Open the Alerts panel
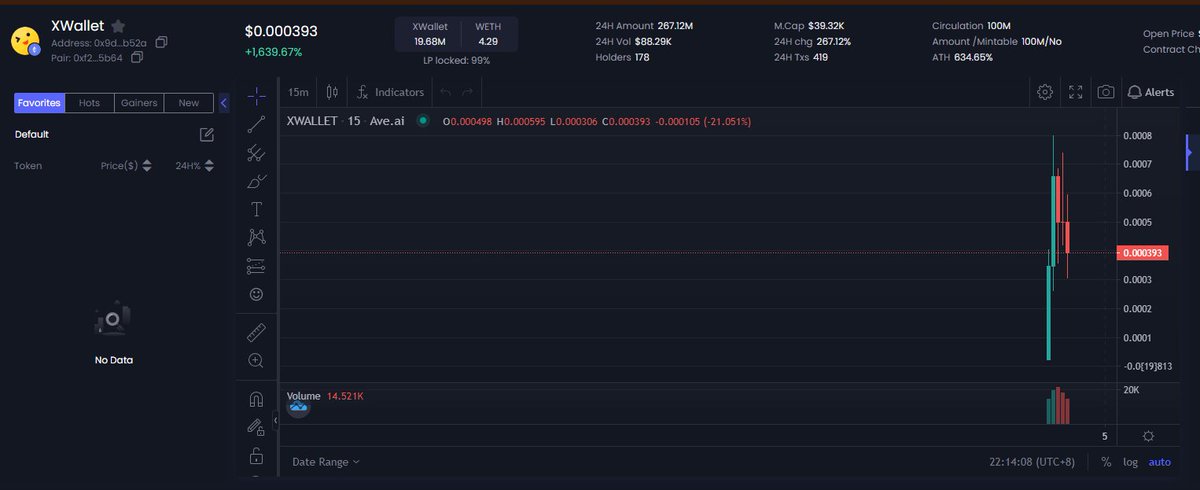Screen dimensions: 1200x490 [1151, 92]
